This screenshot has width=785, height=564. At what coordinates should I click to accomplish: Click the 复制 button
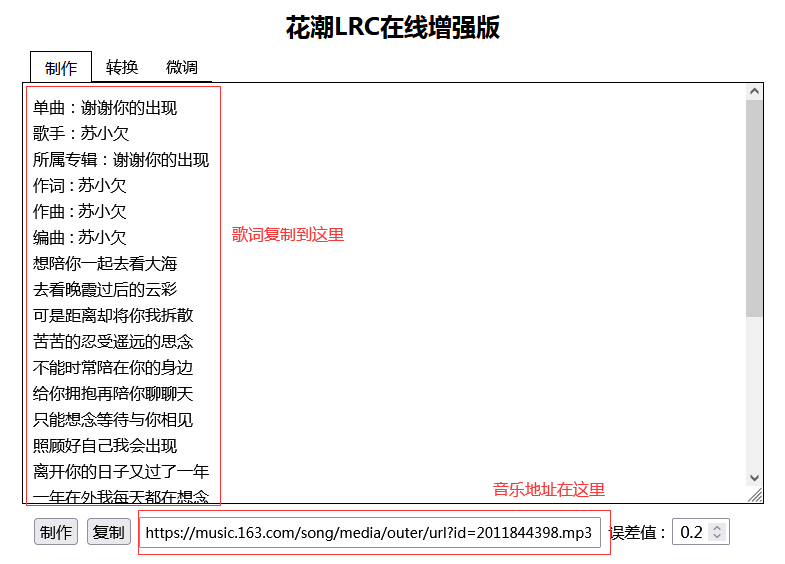(x=109, y=532)
